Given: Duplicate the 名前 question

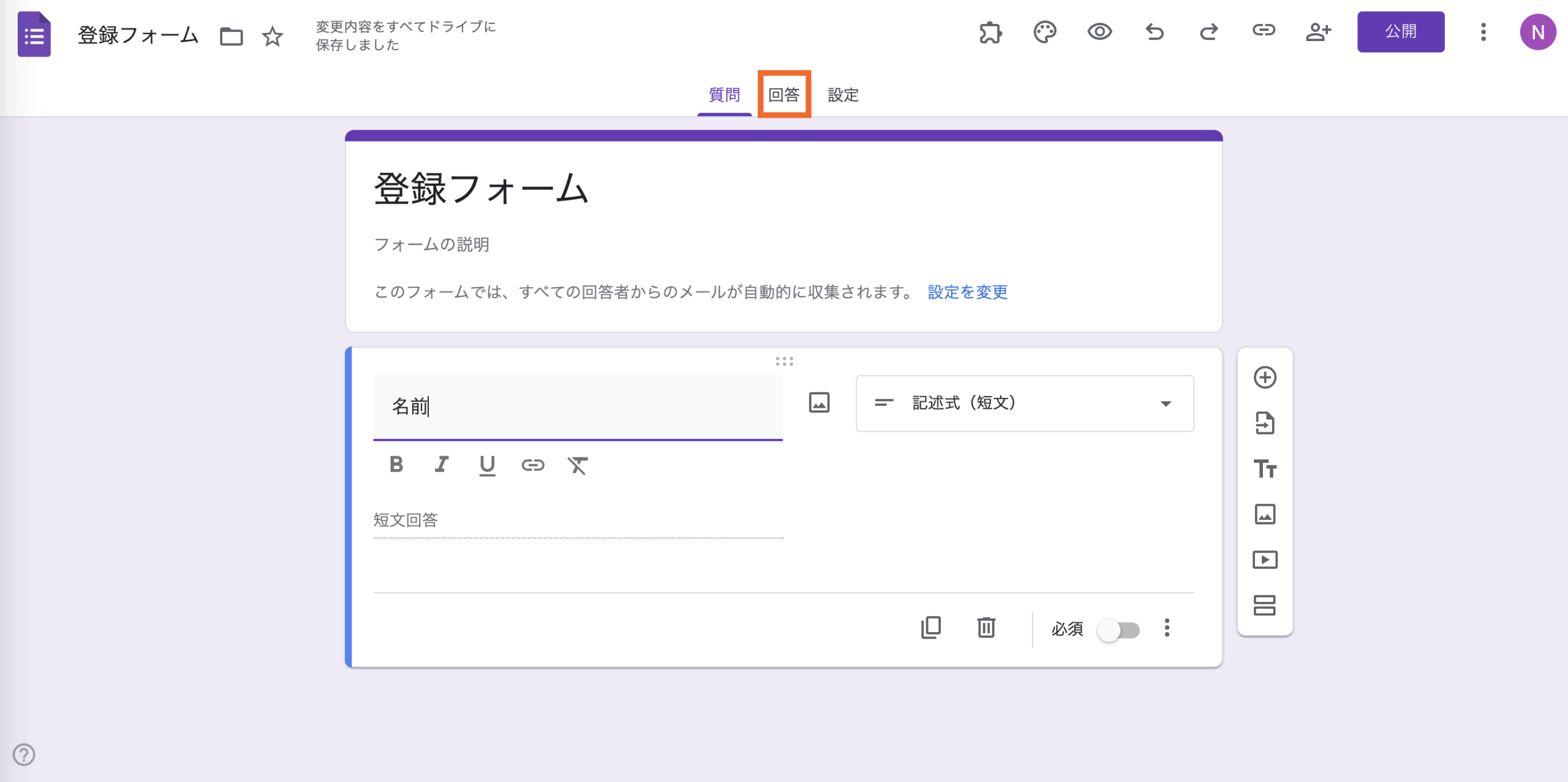Looking at the screenshot, I should tap(931, 628).
